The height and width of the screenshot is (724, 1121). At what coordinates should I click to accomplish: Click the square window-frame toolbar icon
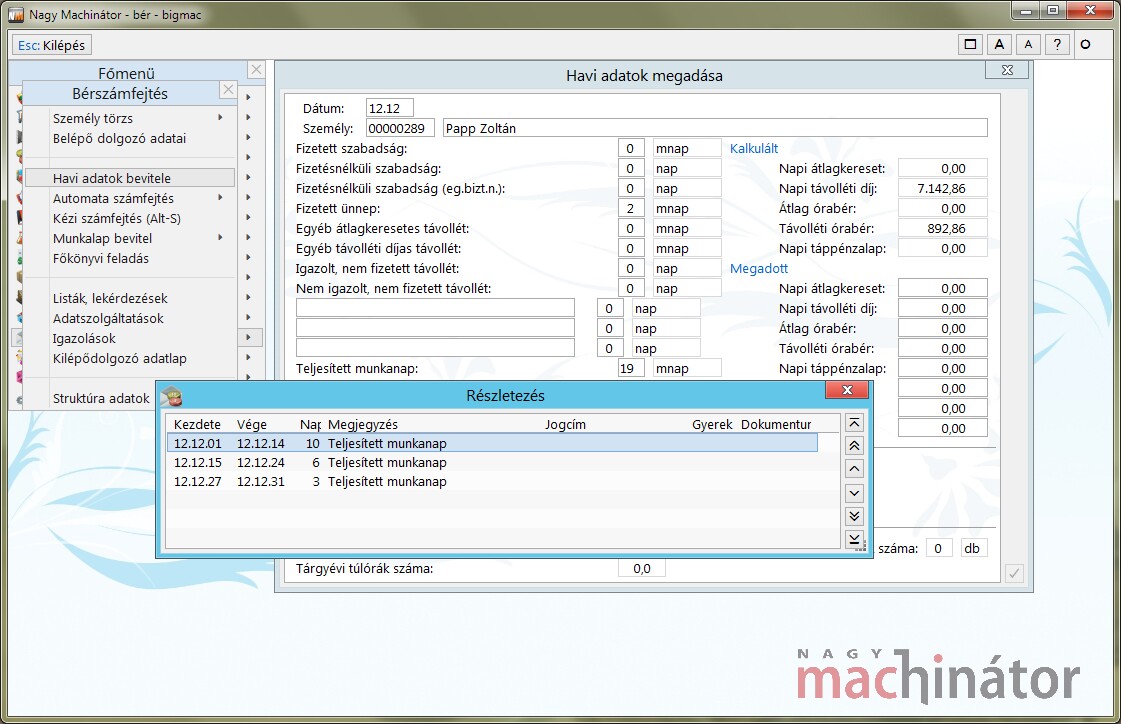(970, 44)
